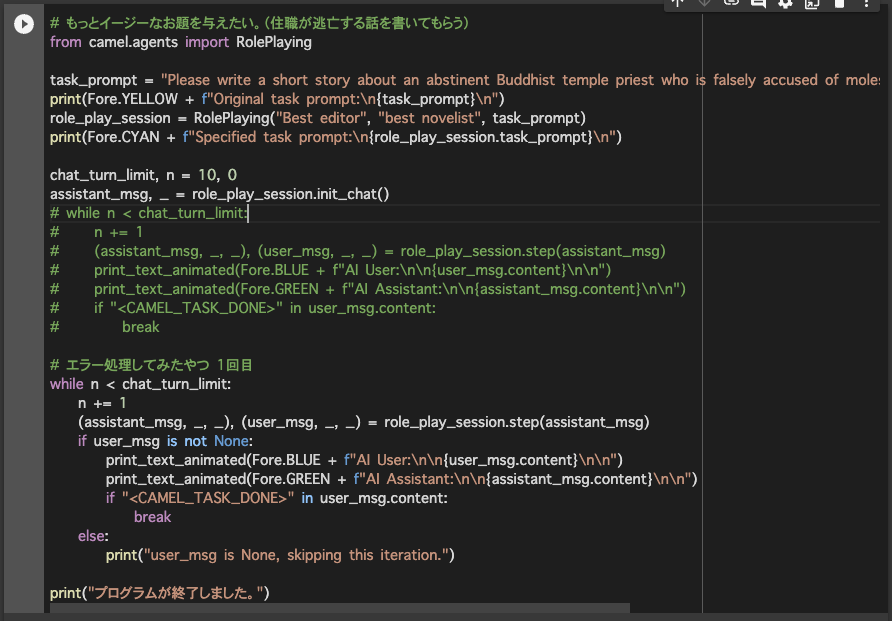
Task: Click 'break' inside the uncommented if block
Action: [x=152, y=517]
